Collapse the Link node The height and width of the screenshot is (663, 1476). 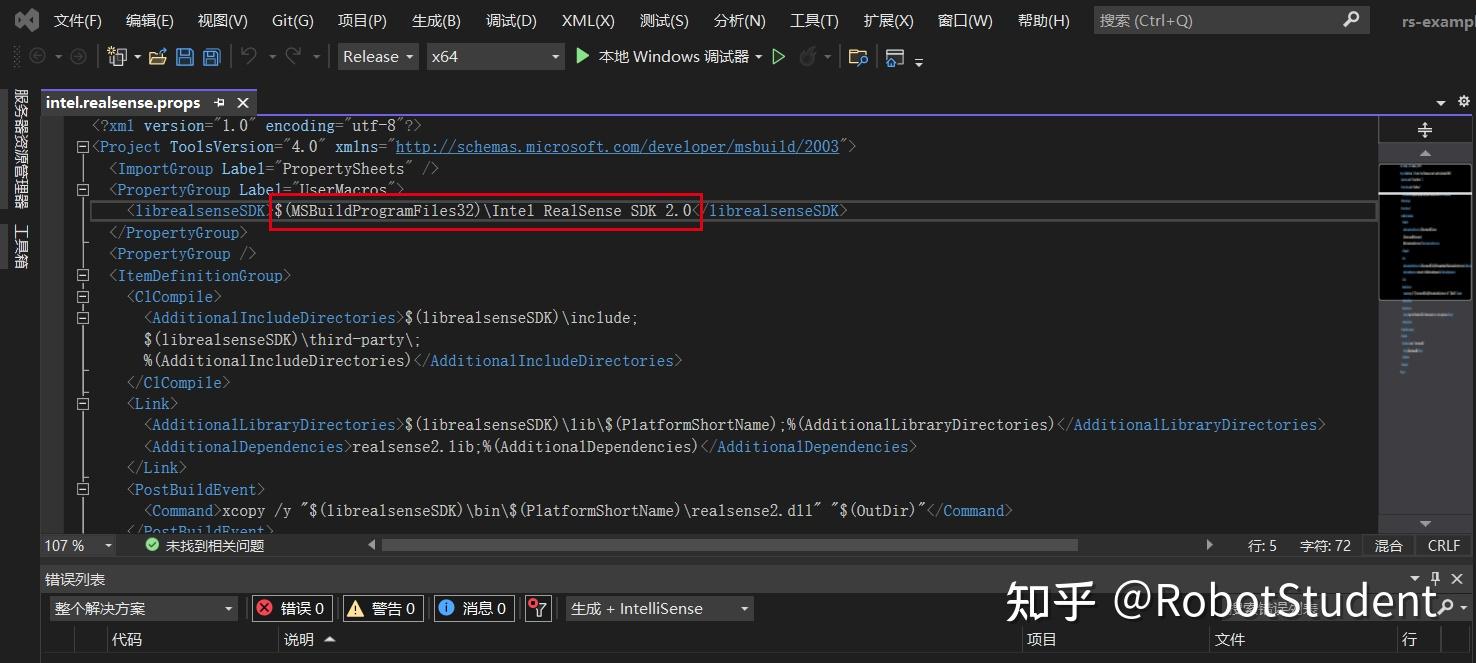click(83, 404)
